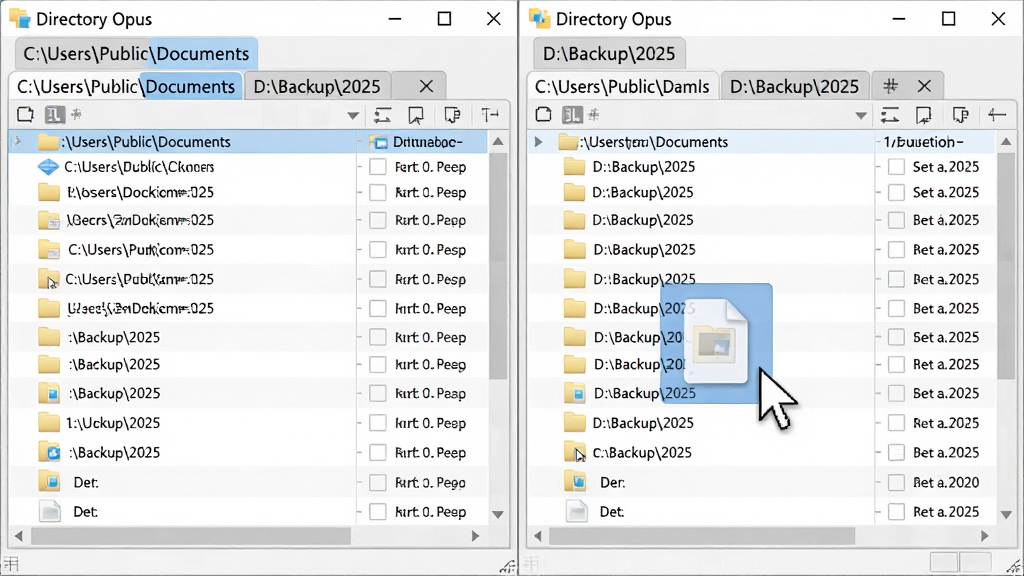This screenshot has height=576, width=1024.
Task: Switch to C:\Users\Public\Documents tab in left window
Action: click(x=125, y=86)
